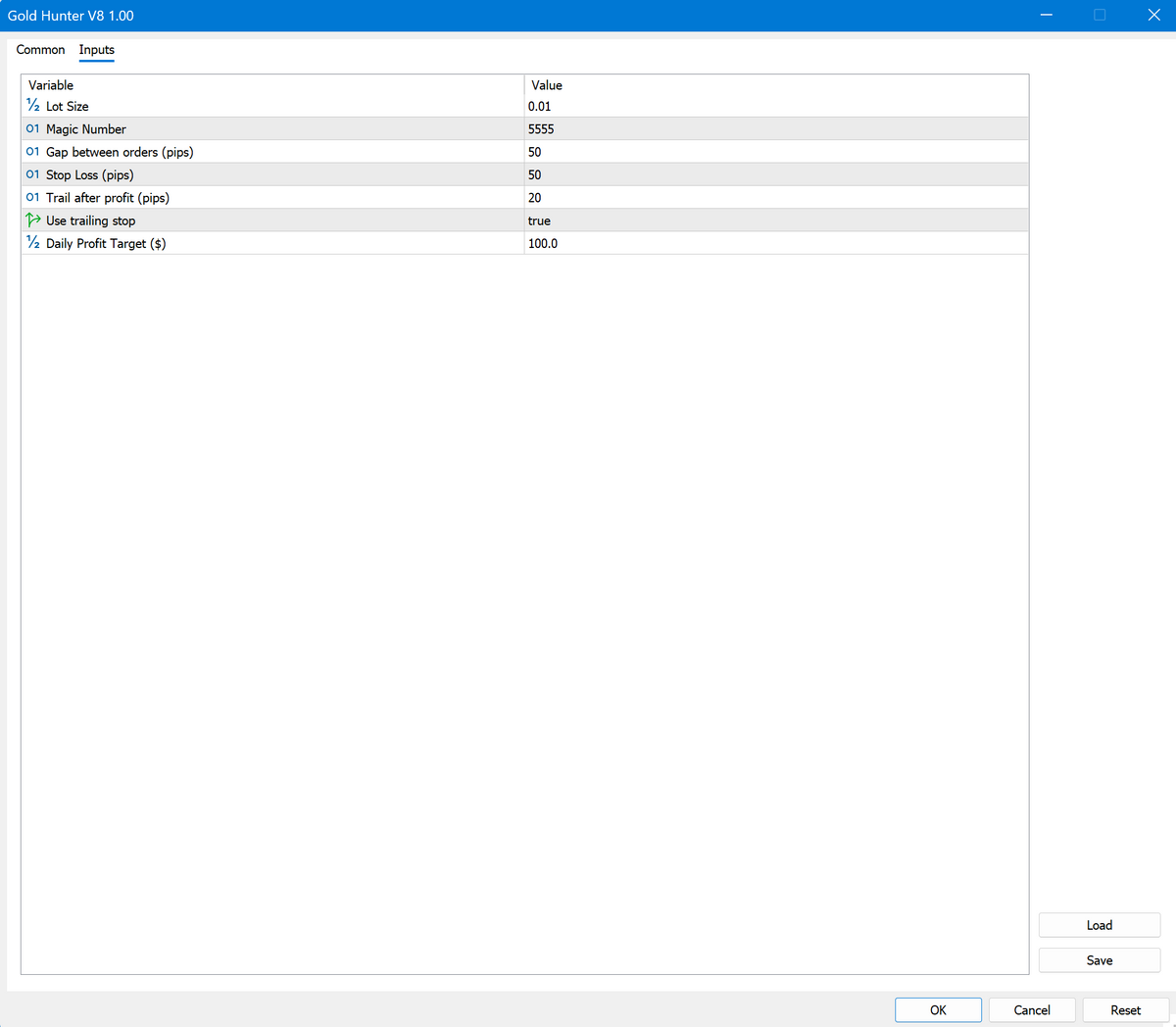Viewport: 1176px width, 1027px height.
Task: Save the current input settings
Action: pyautogui.click(x=1099, y=960)
